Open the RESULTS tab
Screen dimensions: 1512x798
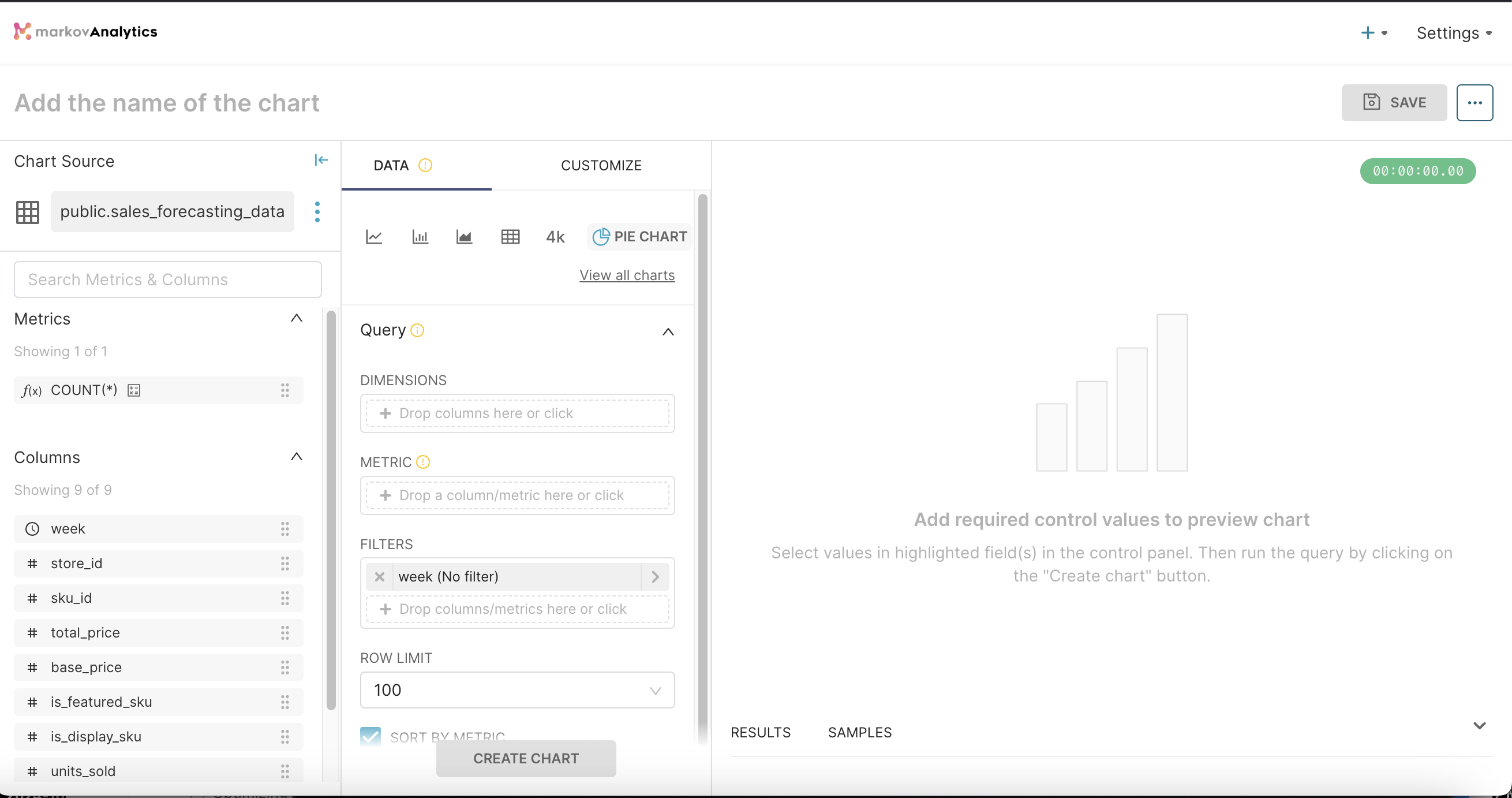pyautogui.click(x=760, y=732)
